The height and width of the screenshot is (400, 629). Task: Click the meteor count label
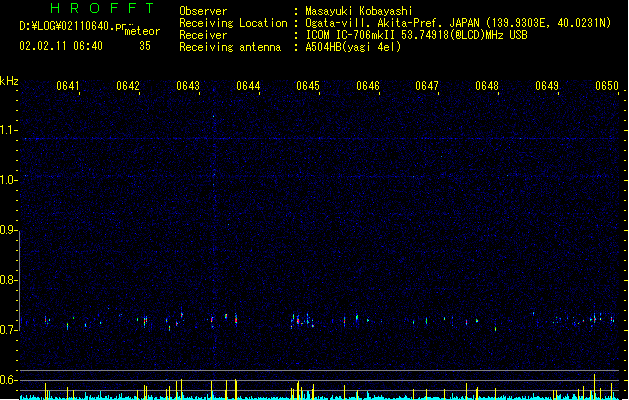(x=142, y=31)
